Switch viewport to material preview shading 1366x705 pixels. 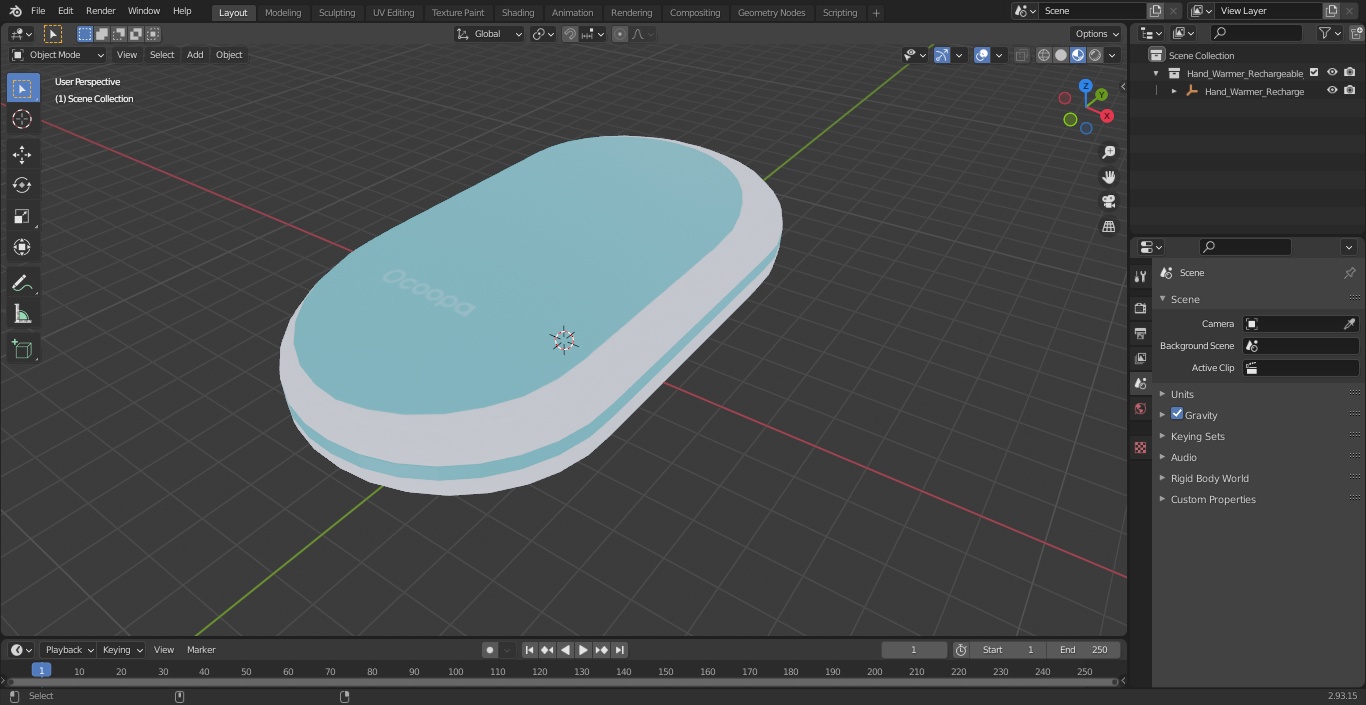point(1078,55)
